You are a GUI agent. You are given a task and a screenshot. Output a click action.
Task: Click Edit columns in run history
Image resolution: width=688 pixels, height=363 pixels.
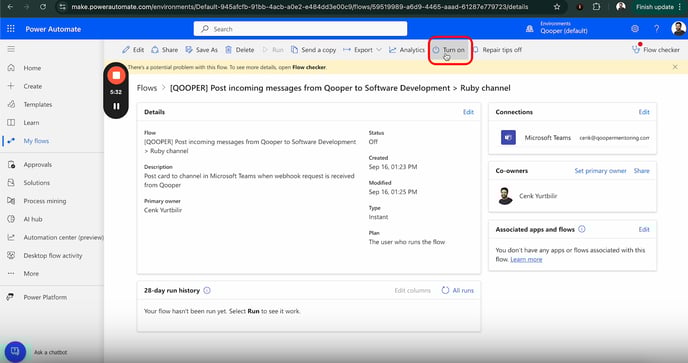[x=412, y=291]
